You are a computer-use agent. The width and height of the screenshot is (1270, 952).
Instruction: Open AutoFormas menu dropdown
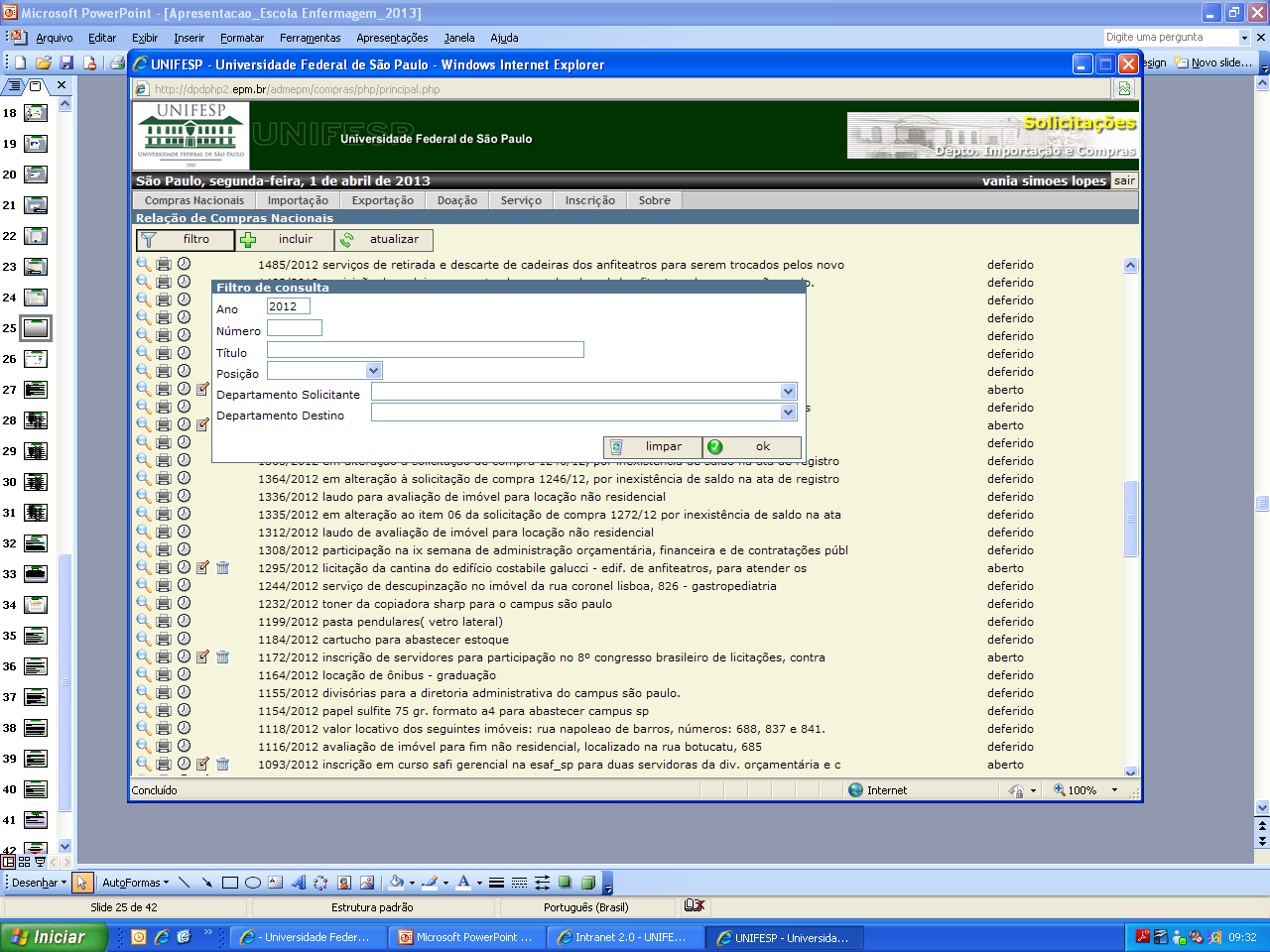pos(136,883)
